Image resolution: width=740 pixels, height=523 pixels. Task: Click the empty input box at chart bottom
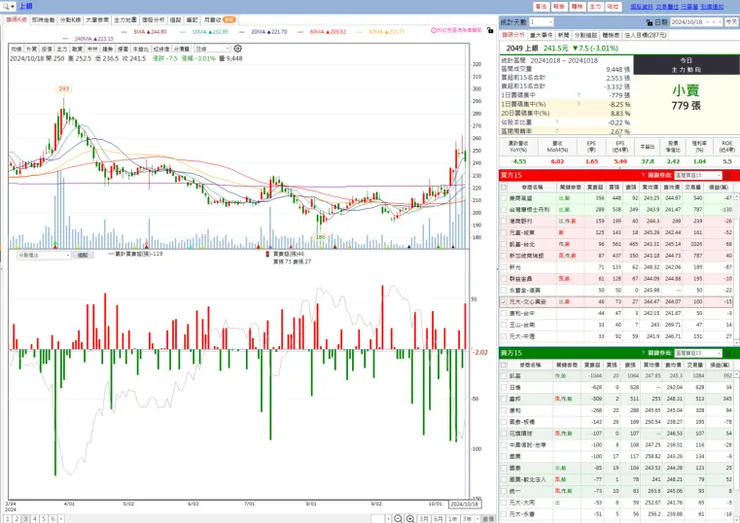[x=378, y=519]
